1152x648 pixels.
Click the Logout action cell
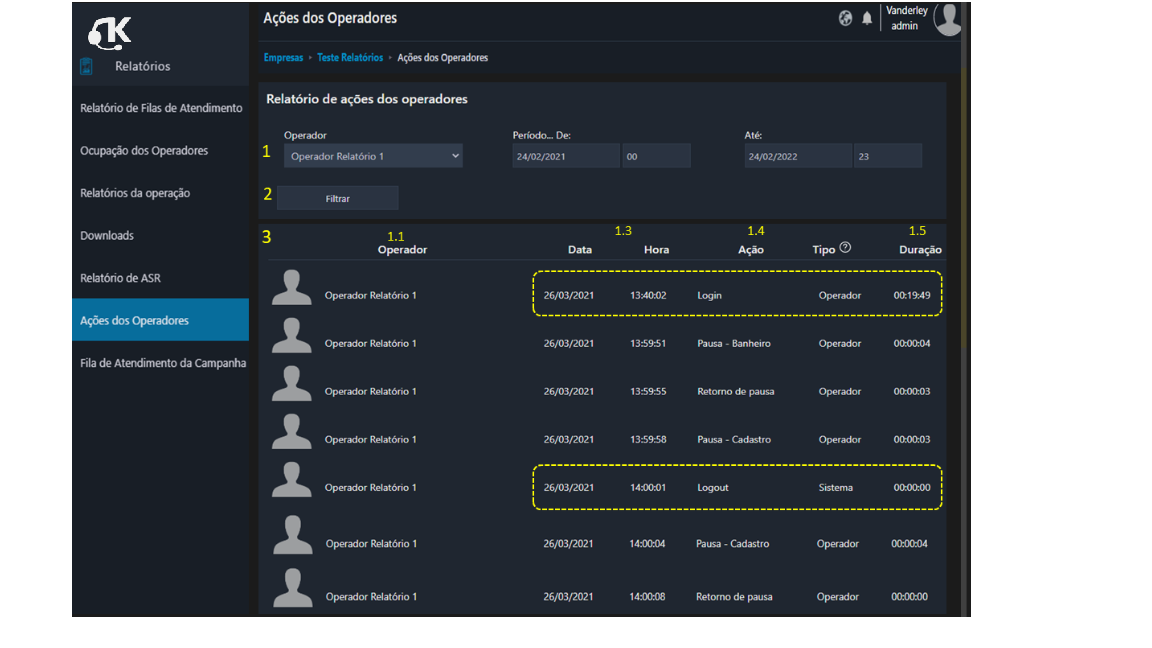click(x=713, y=487)
